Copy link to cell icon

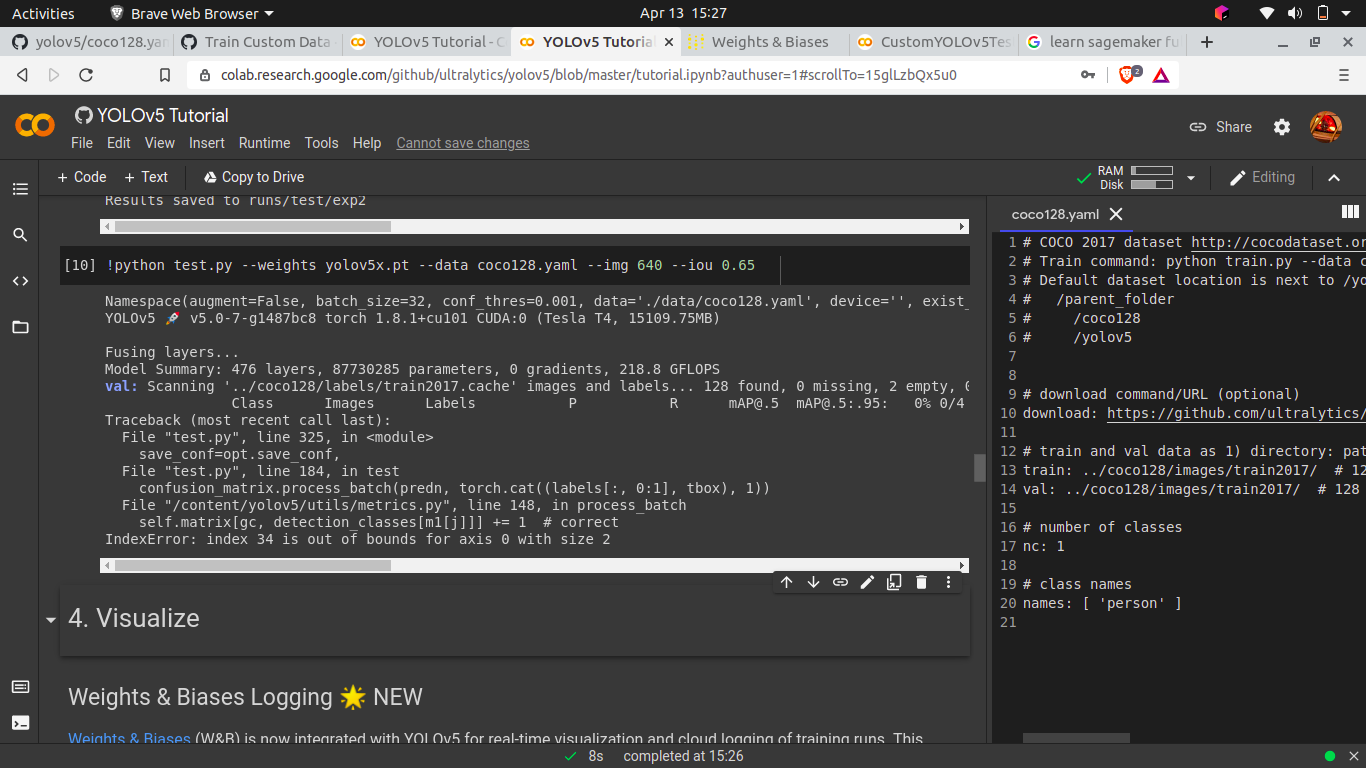click(841, 582)
